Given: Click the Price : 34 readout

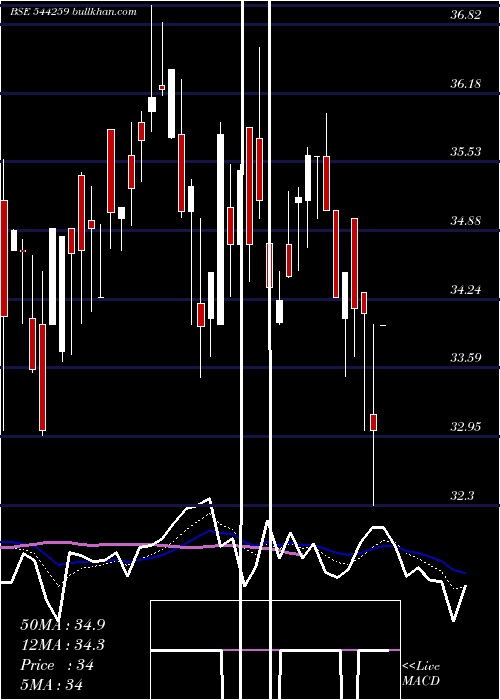Looking at the screenshot, I should [57, 665].
